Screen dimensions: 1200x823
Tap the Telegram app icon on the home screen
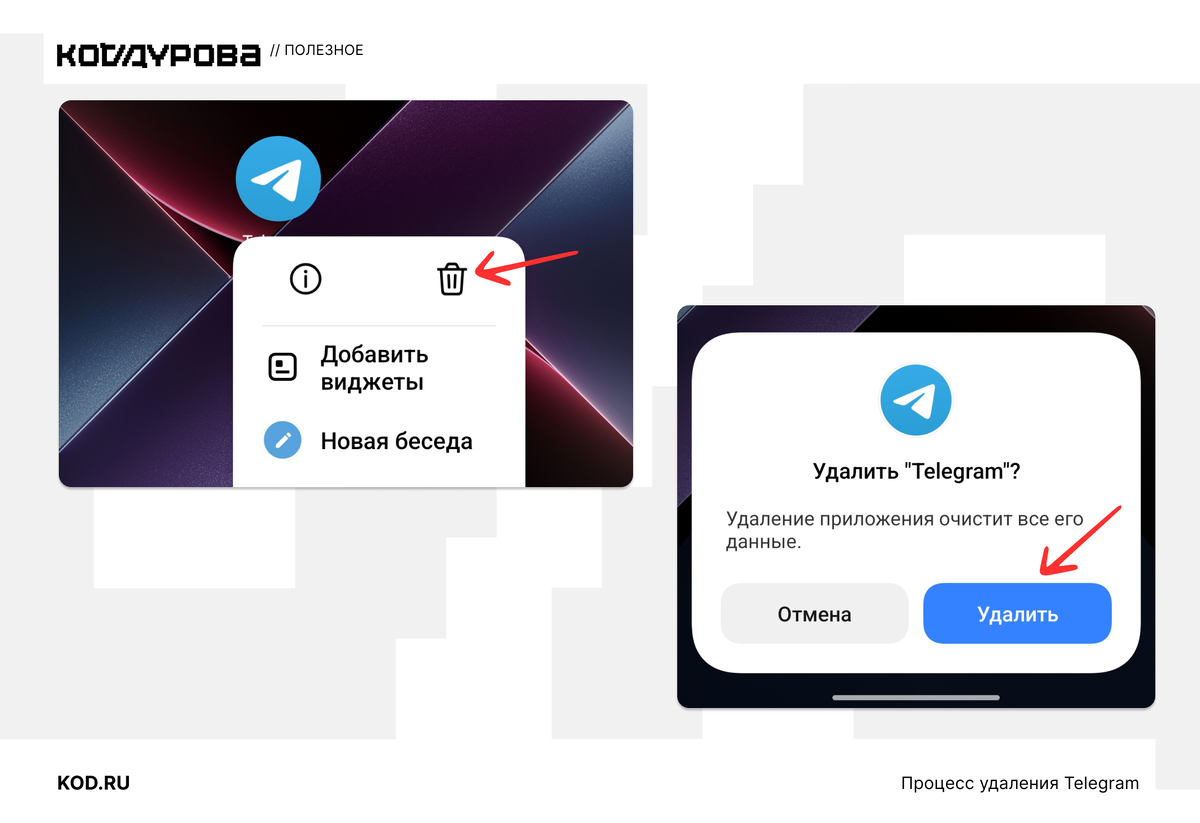point(278,180)
